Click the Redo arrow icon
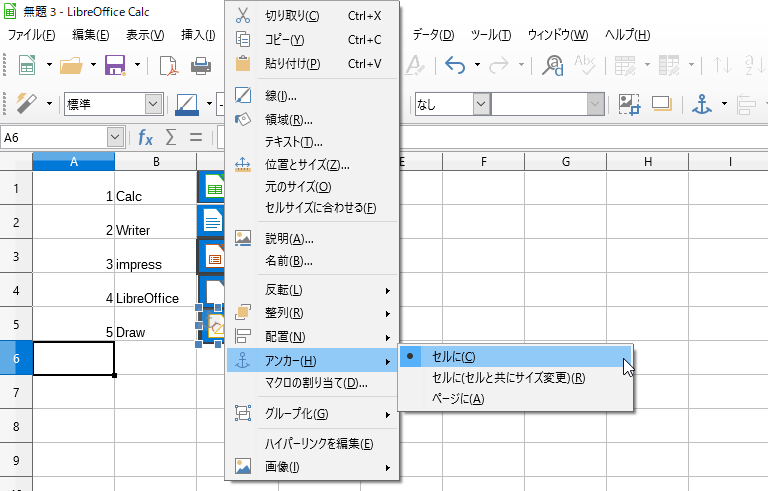 (x=499, y=65)
